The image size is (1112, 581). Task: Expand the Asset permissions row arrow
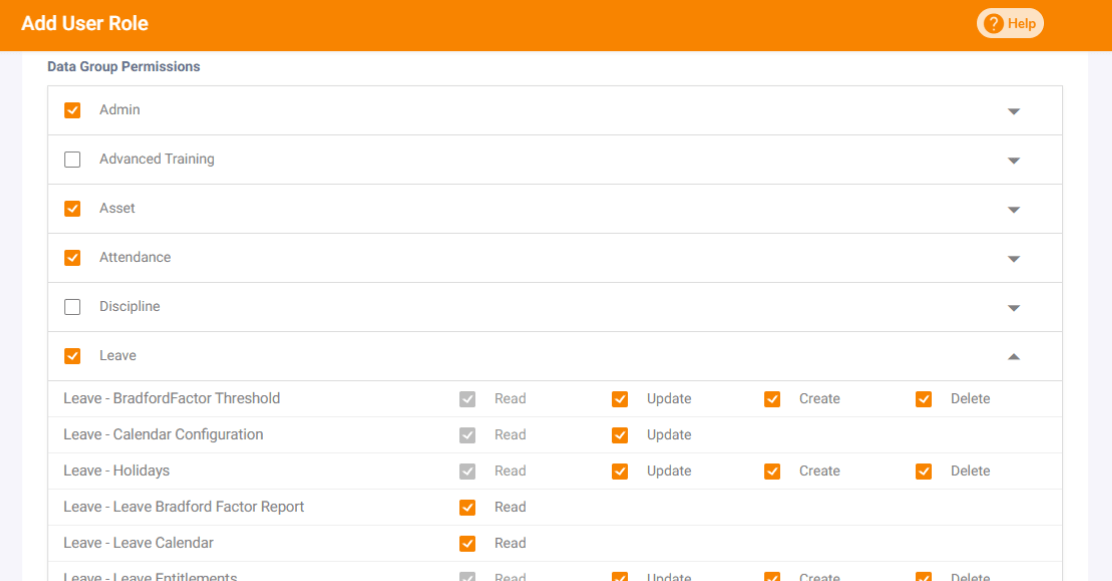[1013, 209]
